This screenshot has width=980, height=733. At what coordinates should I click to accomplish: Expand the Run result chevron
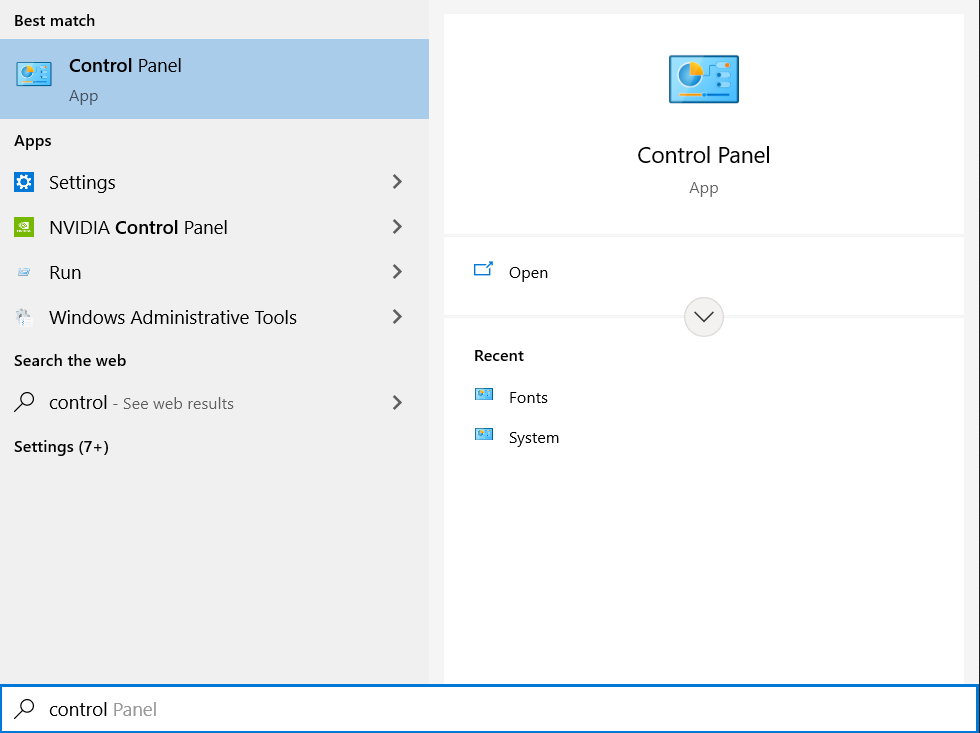point(397,272)
